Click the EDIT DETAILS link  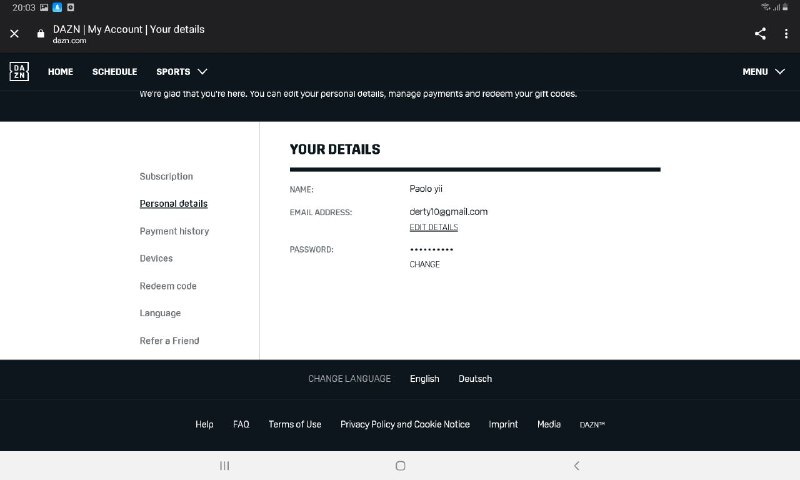(x=434, y=228)
